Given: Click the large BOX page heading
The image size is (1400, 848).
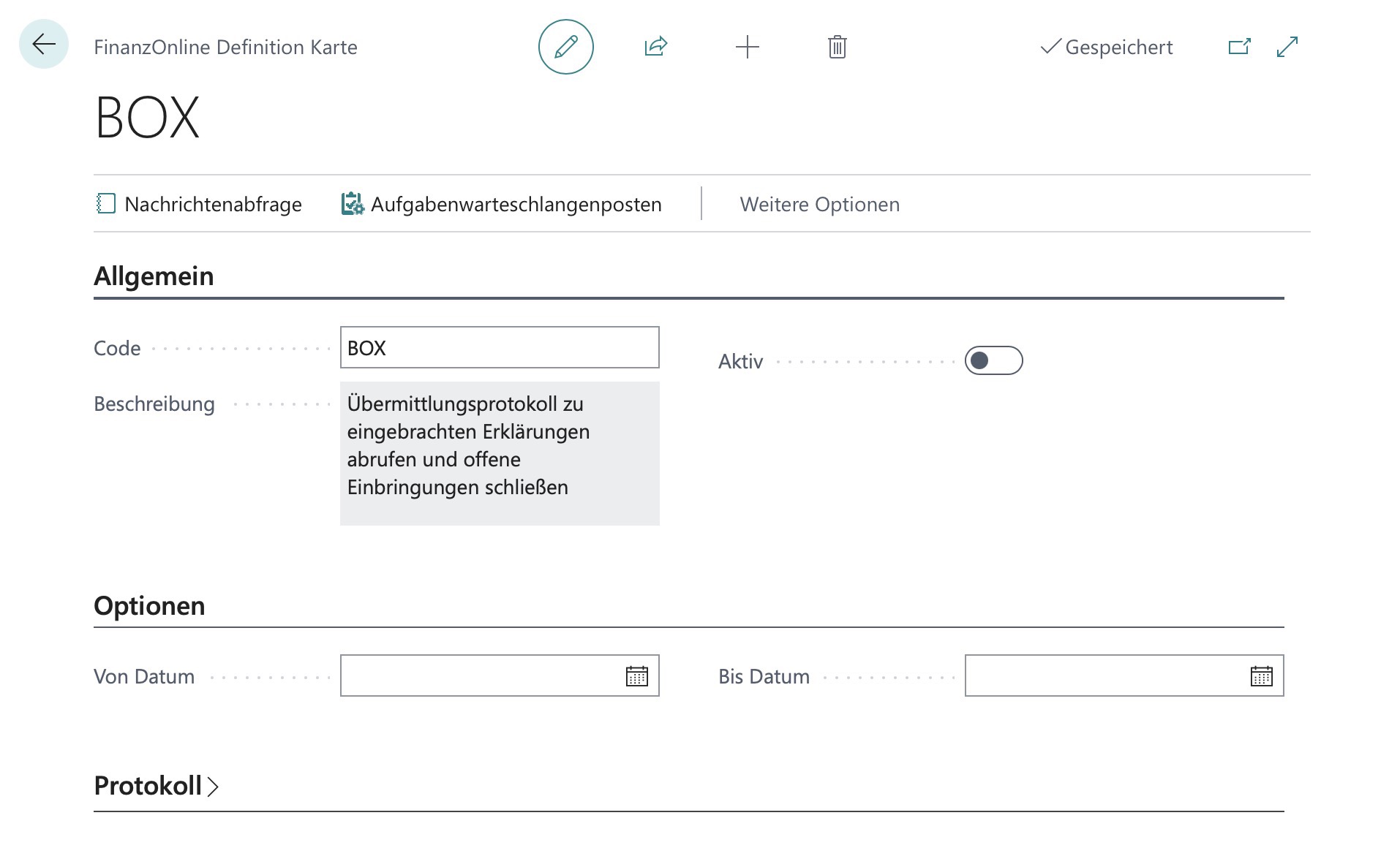Looking at the screenshot, I should click(x=147, y=118).
